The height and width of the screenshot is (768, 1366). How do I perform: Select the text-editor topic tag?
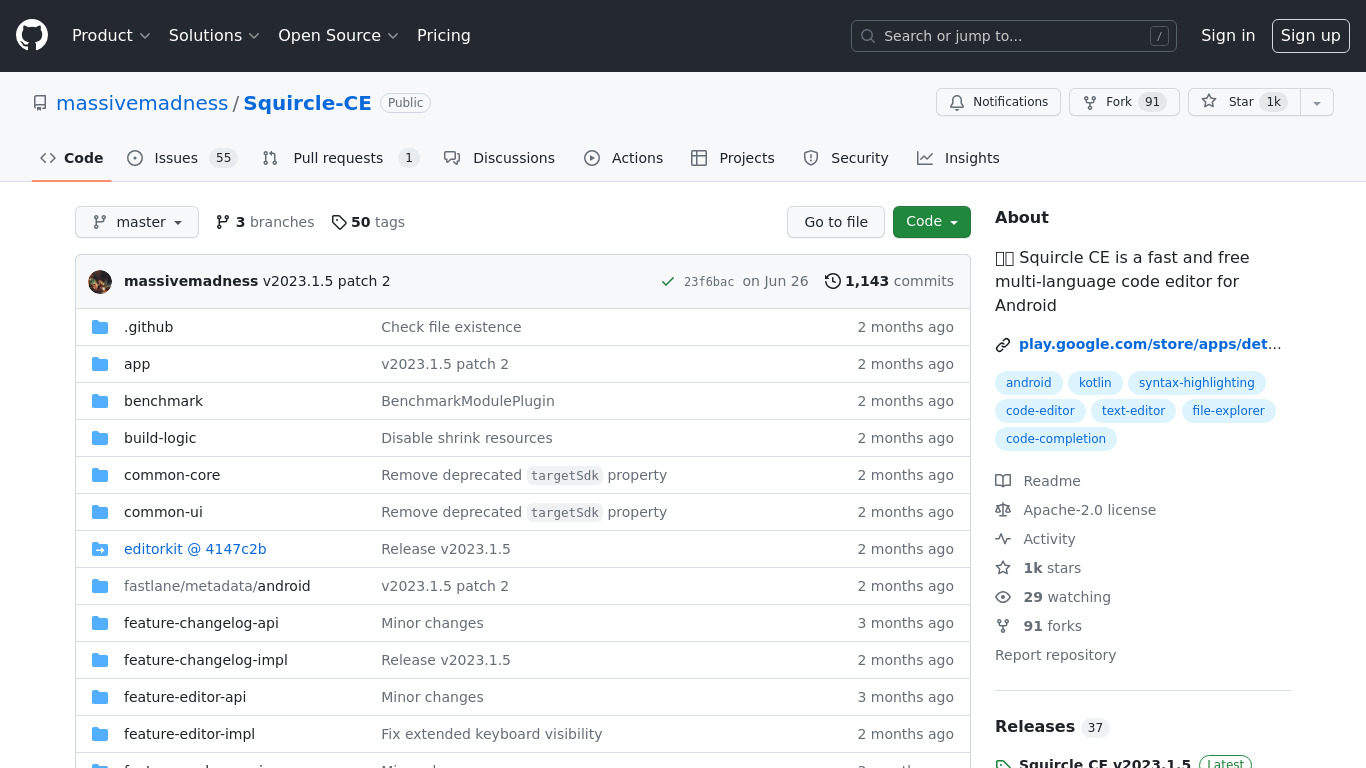(1134, 411)
